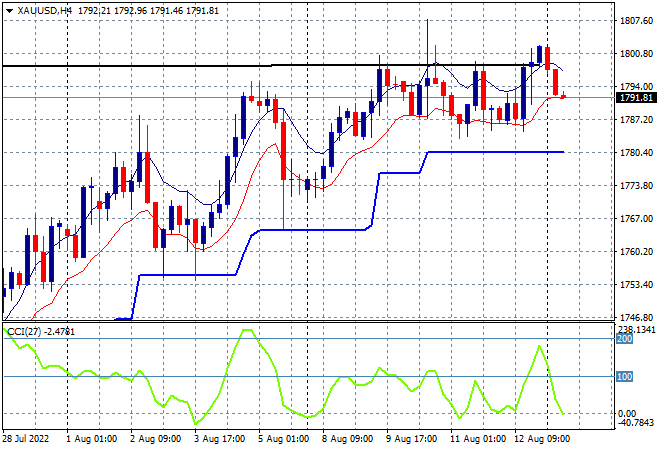Click CCI scale value 238.1341
660x450 pixels.
pyautogui.click(x=636, y=329)
